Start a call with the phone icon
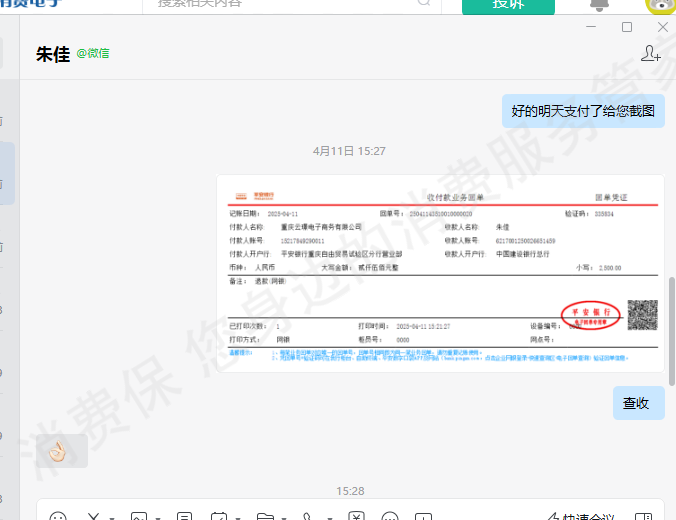This screenshot has height=520, width=676. point(308,516)
